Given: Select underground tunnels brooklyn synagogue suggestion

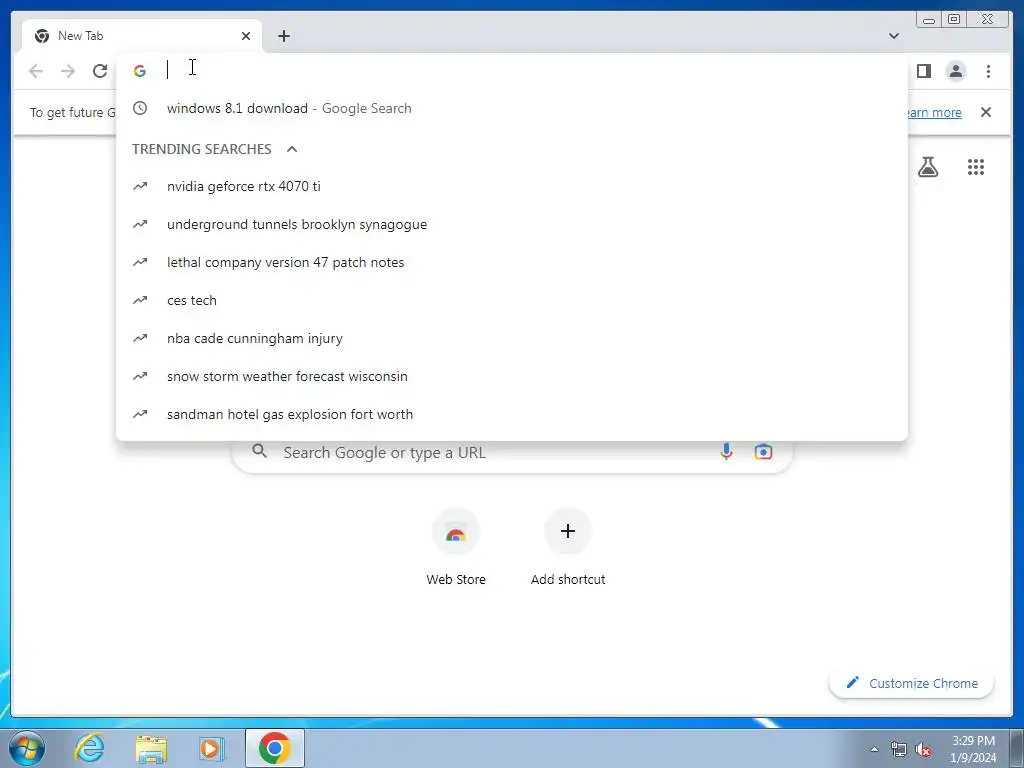Looking at the screenshot, I should click(x=511, y=224).
